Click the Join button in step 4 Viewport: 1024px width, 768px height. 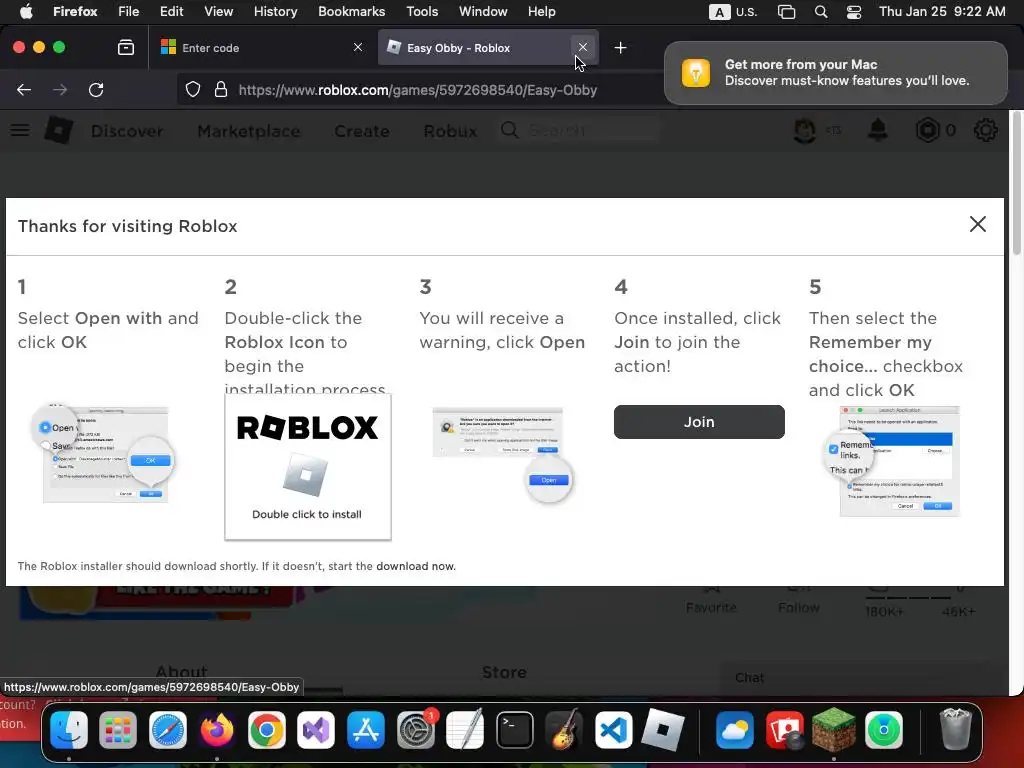click(699, 422)
